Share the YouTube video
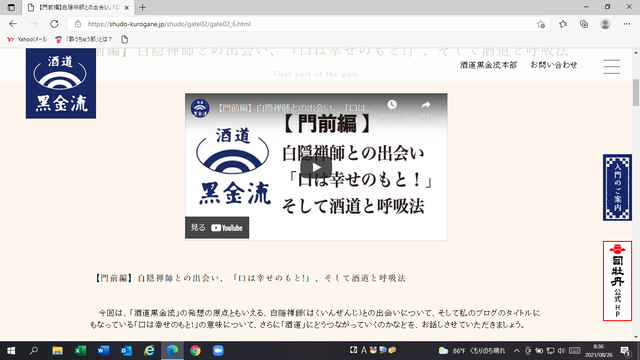Viewport: 640px width, 360px height. click(426, 109)
